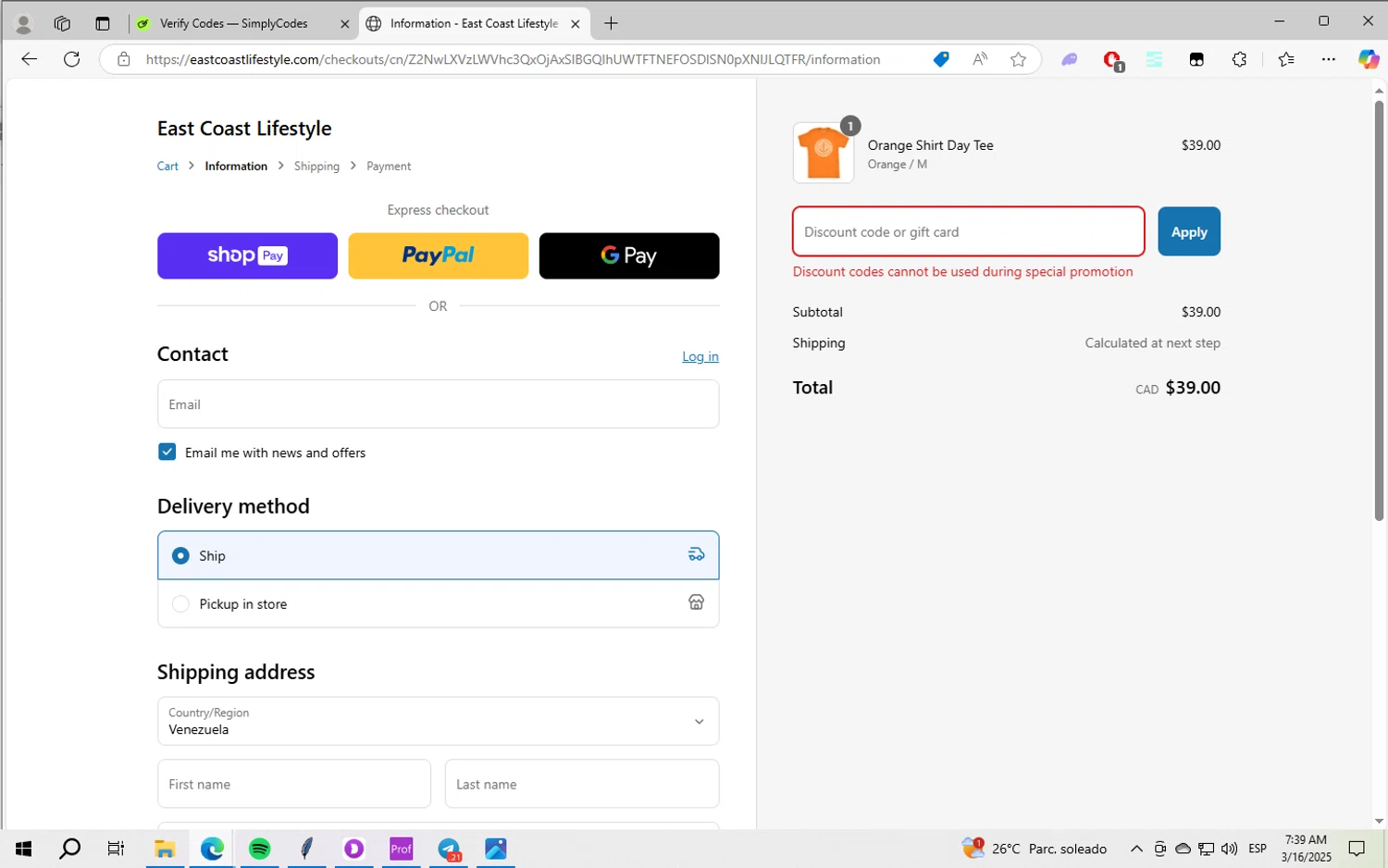View site information padlock icon
Viewport: 1388px width, 868px height.
[x=124, y=59]
